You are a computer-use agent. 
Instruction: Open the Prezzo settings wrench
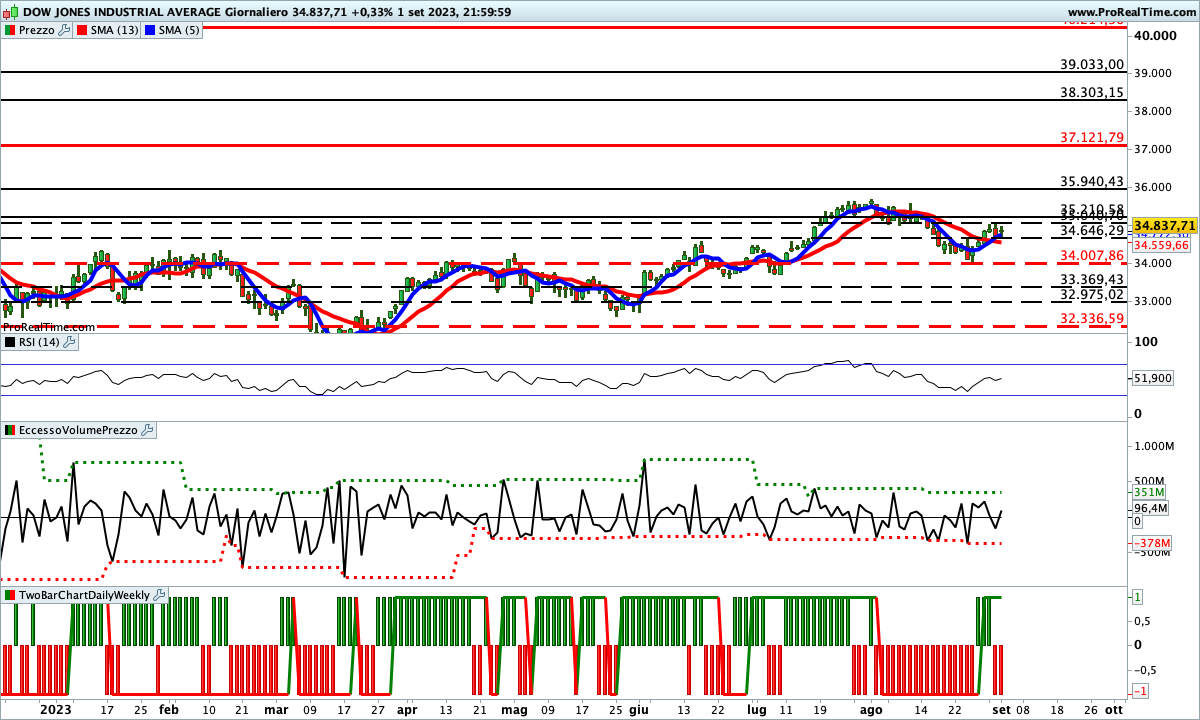pyautogui.click(x=64, y=30)
